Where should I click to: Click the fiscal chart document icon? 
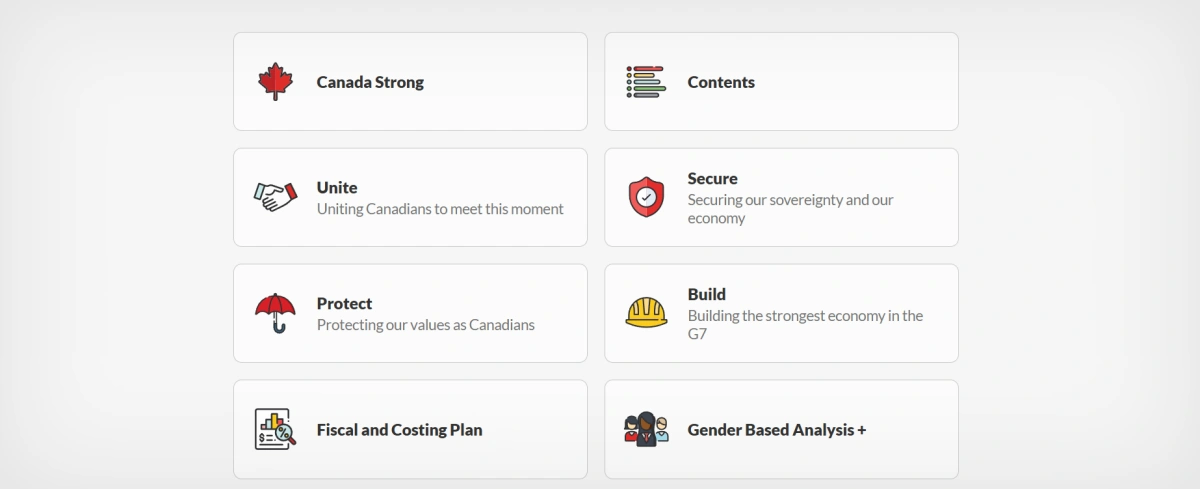pyautogui.click(x=275, y=429)
